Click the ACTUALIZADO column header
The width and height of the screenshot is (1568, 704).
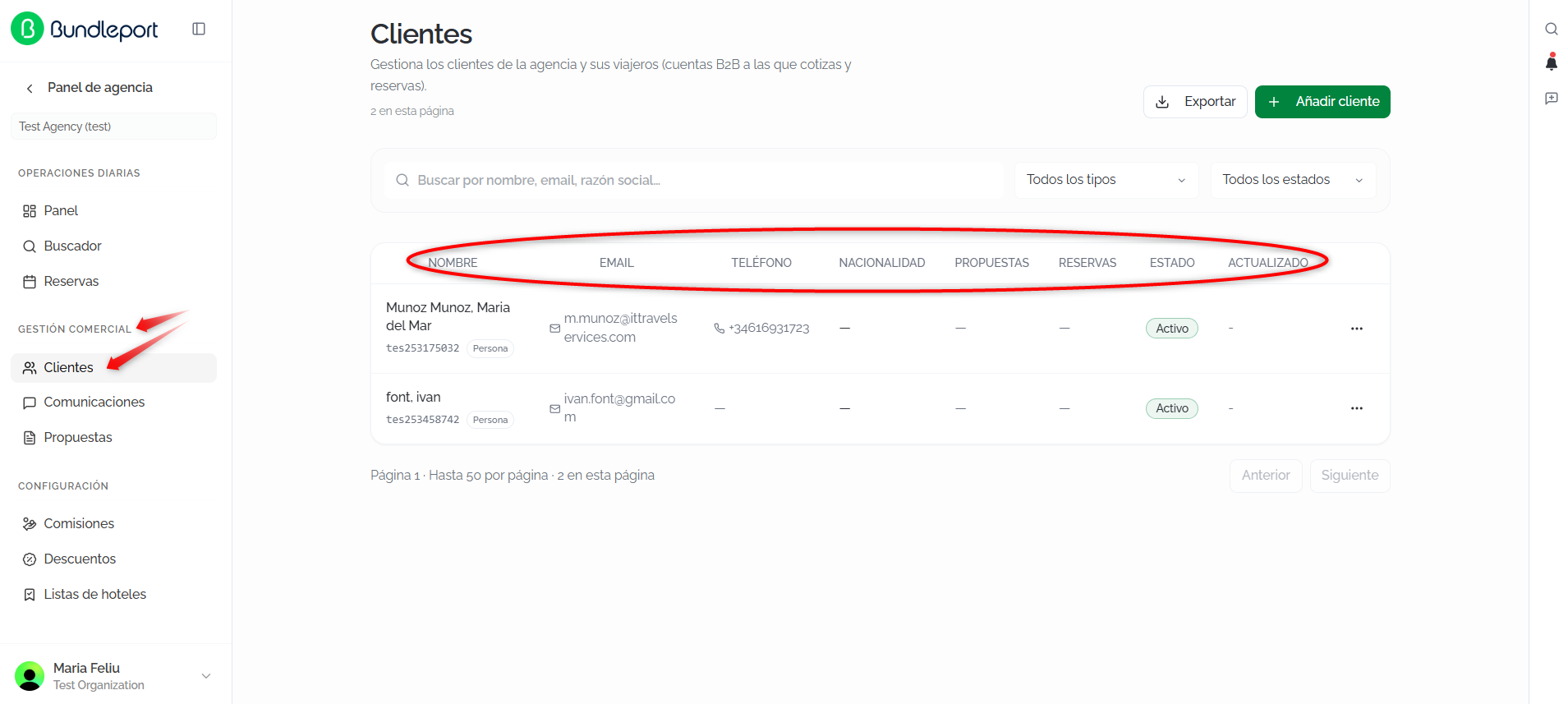[x=1268, y=263]
